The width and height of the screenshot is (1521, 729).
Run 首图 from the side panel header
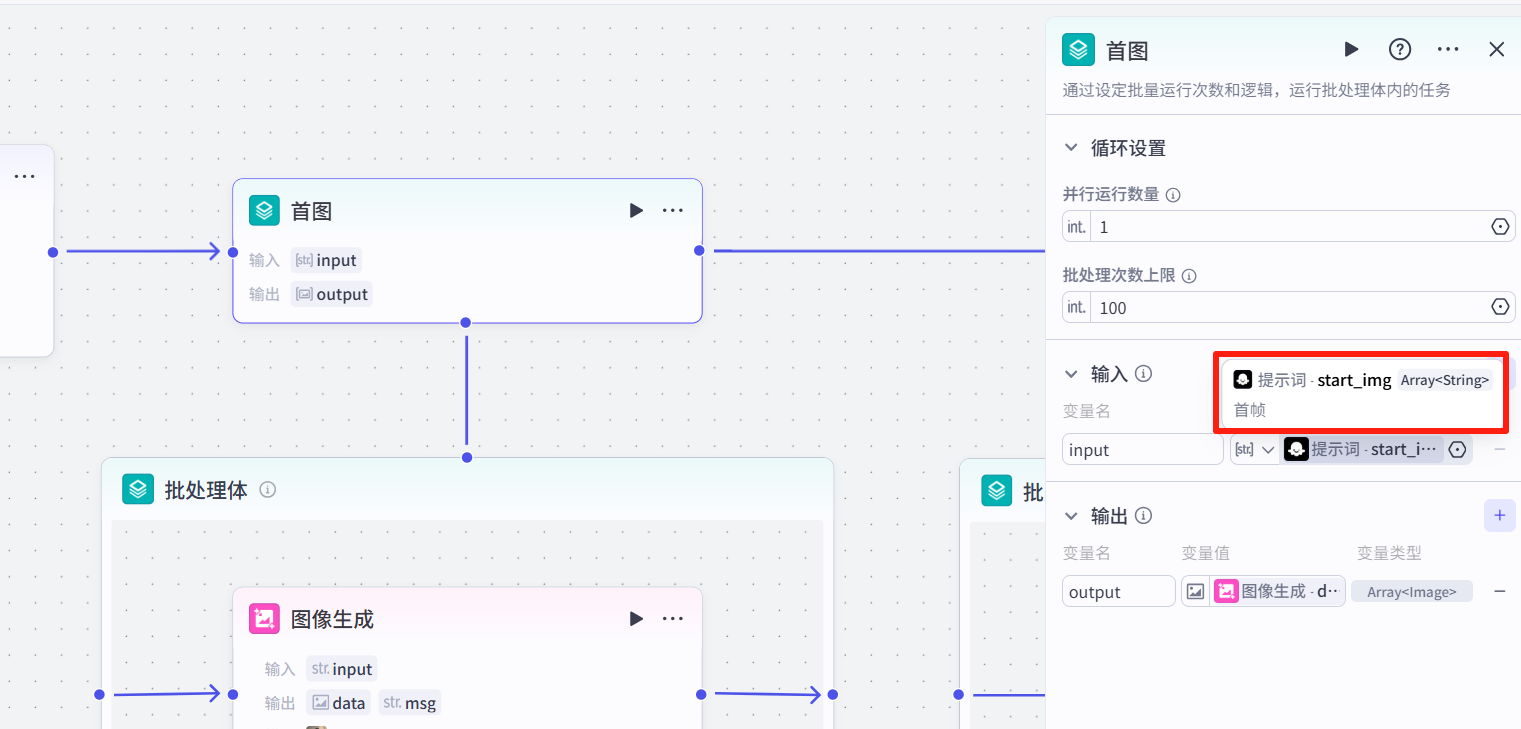pos(1351,49)
